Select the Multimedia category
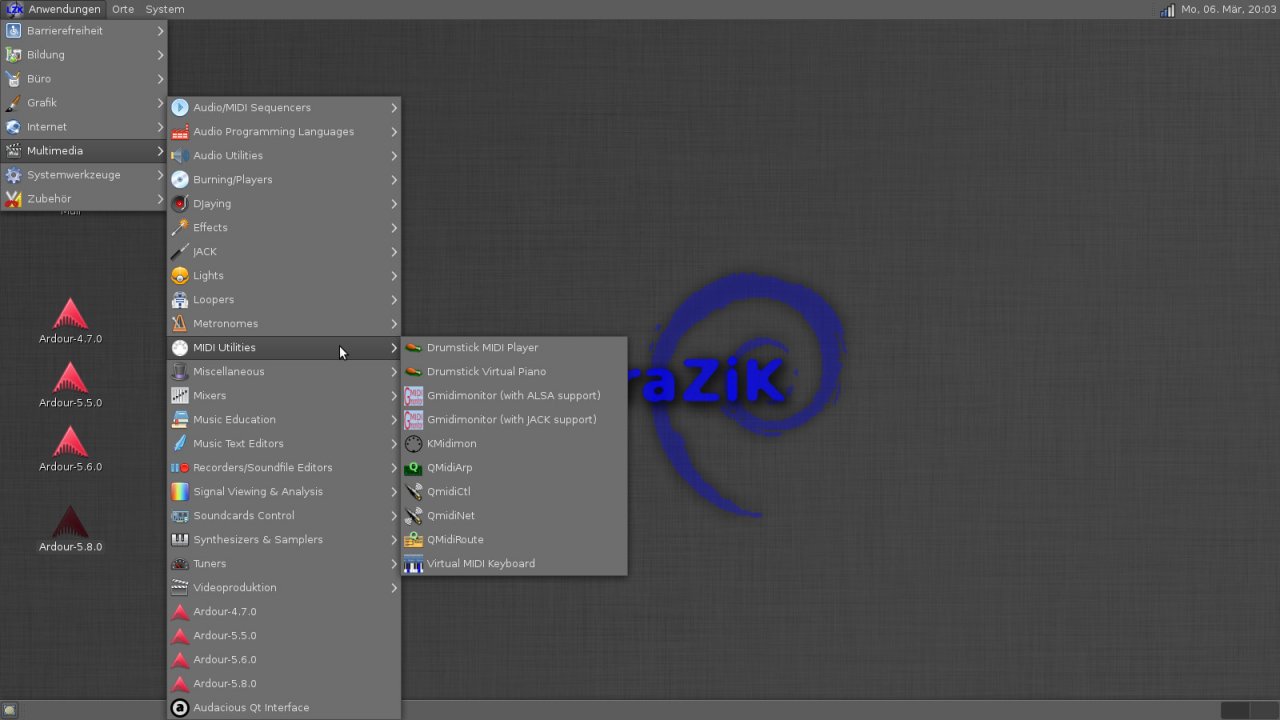 tap(84, 151)
